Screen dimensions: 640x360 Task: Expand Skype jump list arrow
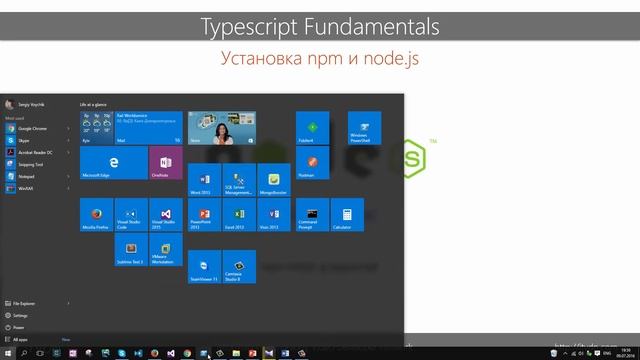(69, 140)
